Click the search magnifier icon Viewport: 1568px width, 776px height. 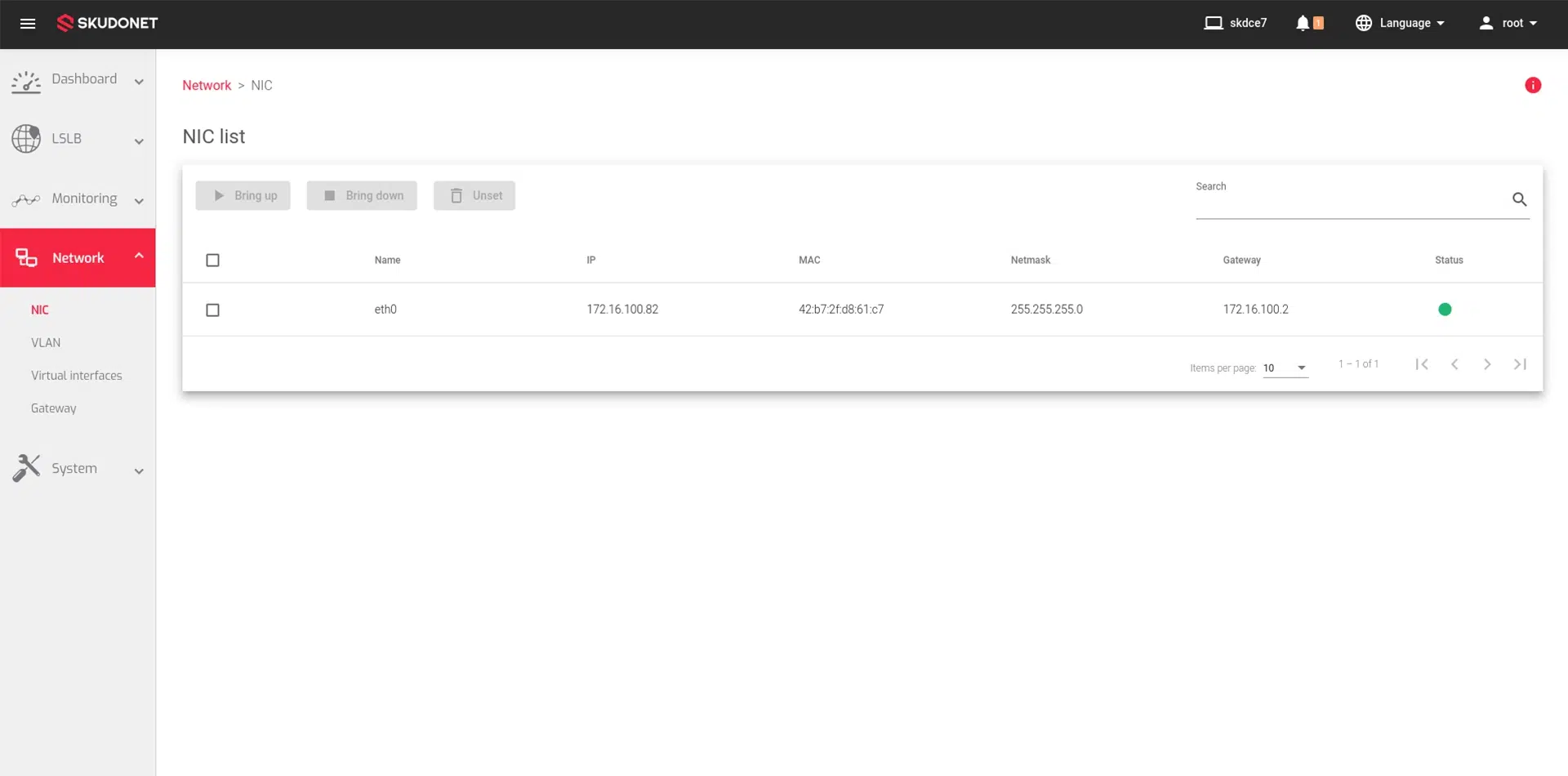pos(1519,199)
